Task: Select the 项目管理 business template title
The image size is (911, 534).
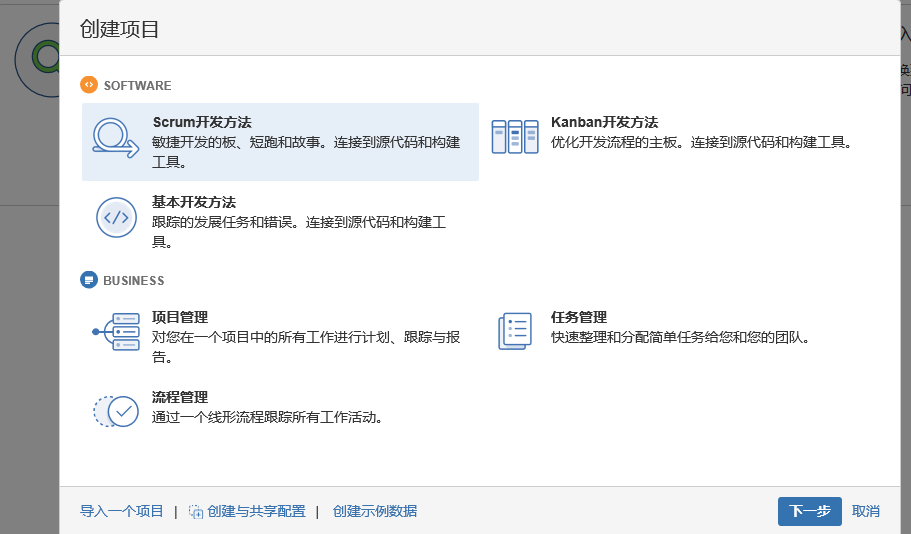Action: point(180,317)
